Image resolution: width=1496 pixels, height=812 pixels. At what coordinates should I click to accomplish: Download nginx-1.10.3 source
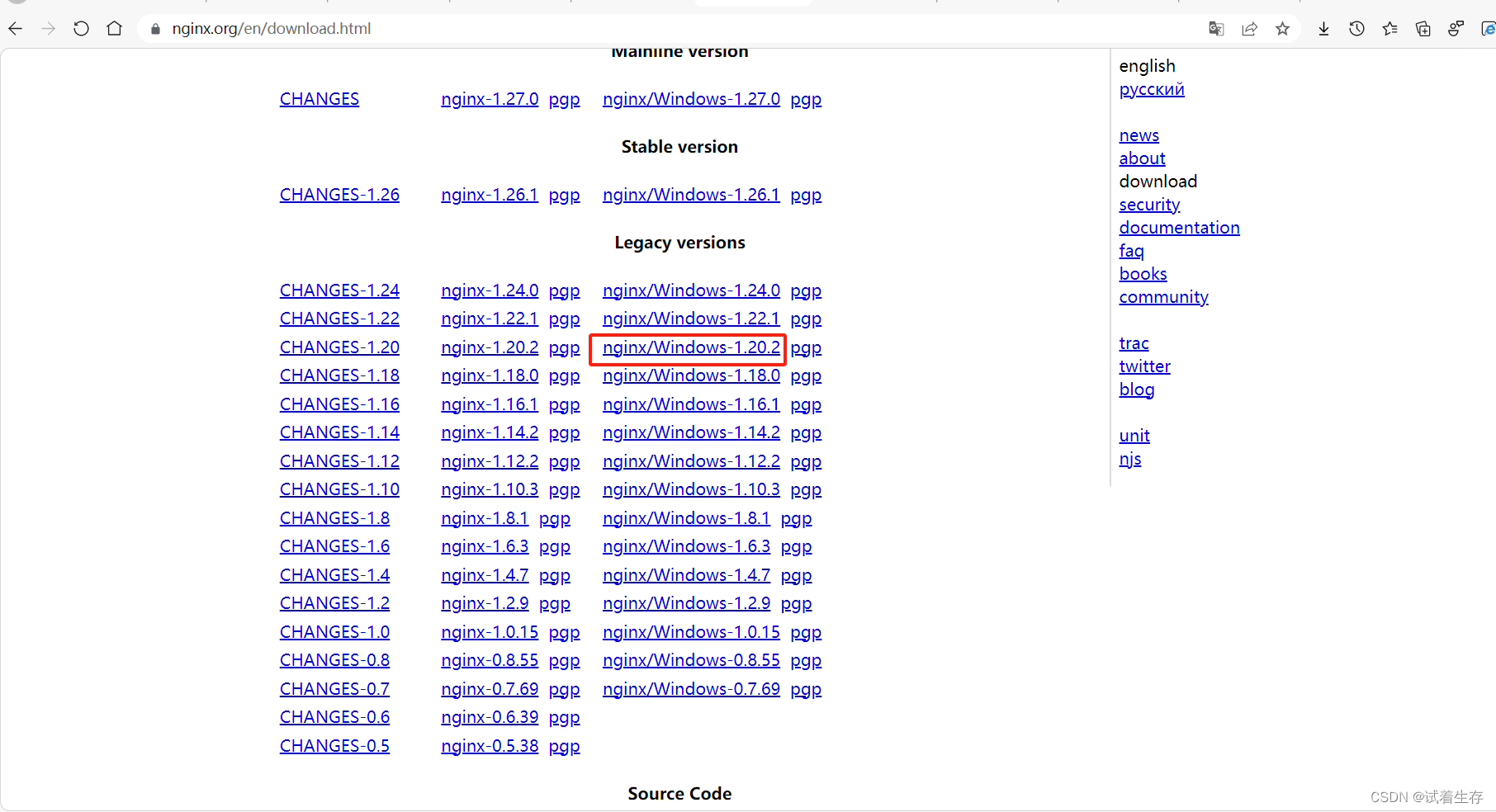pos(490,489)
